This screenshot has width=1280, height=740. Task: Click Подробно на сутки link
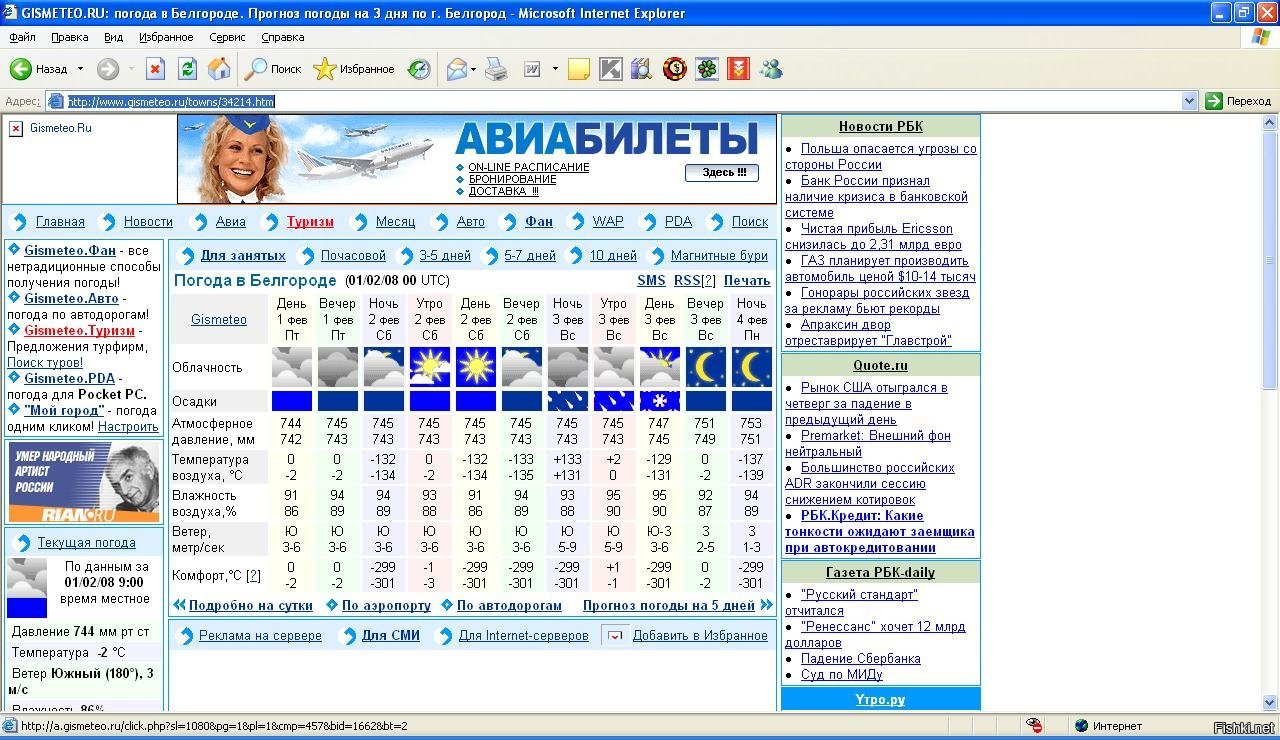[x=251, y=606]
